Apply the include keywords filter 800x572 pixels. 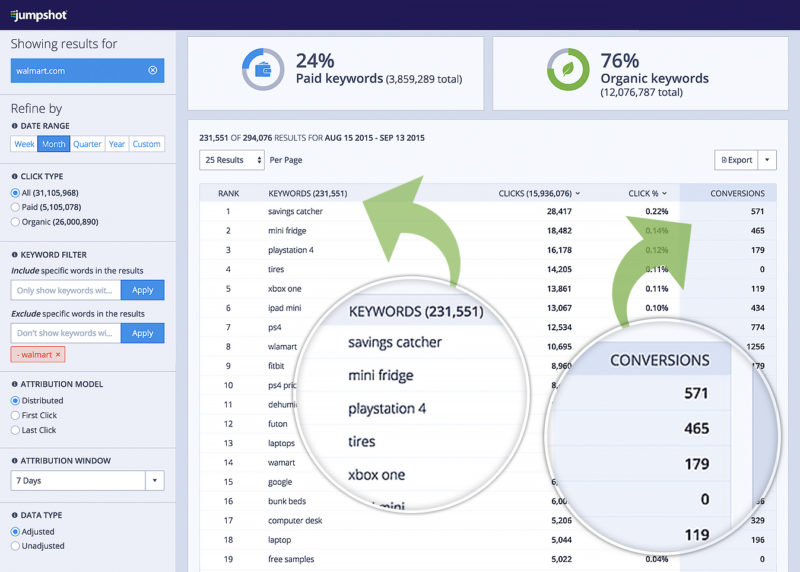[142, 290]
